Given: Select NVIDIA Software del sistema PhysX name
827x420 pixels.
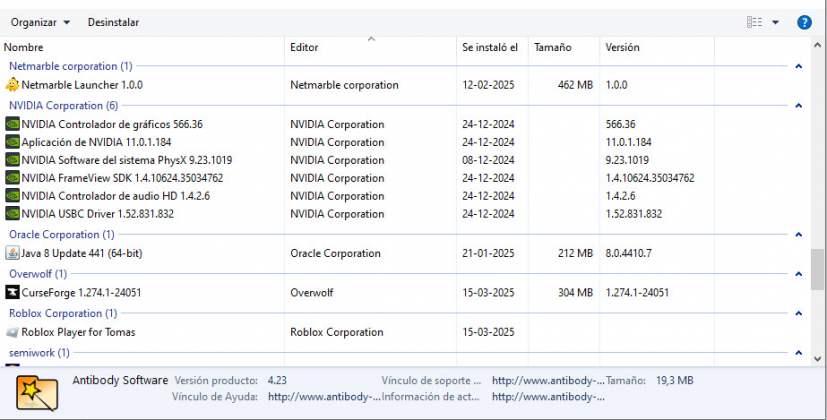Looking at the screenshot, I should pyautogui.click(x=127, y=160).
